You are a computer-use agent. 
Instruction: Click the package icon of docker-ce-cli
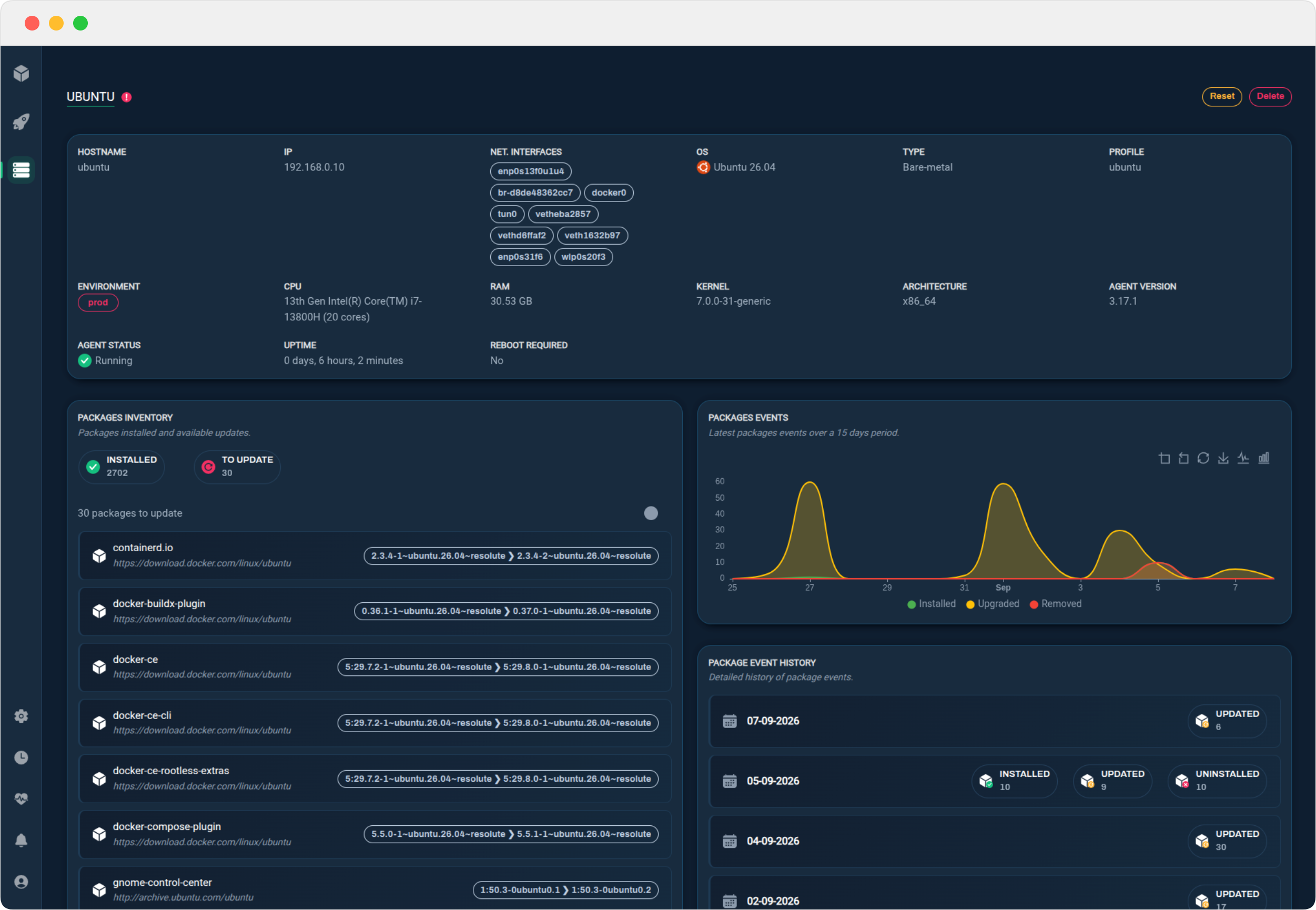pos(99,723)
